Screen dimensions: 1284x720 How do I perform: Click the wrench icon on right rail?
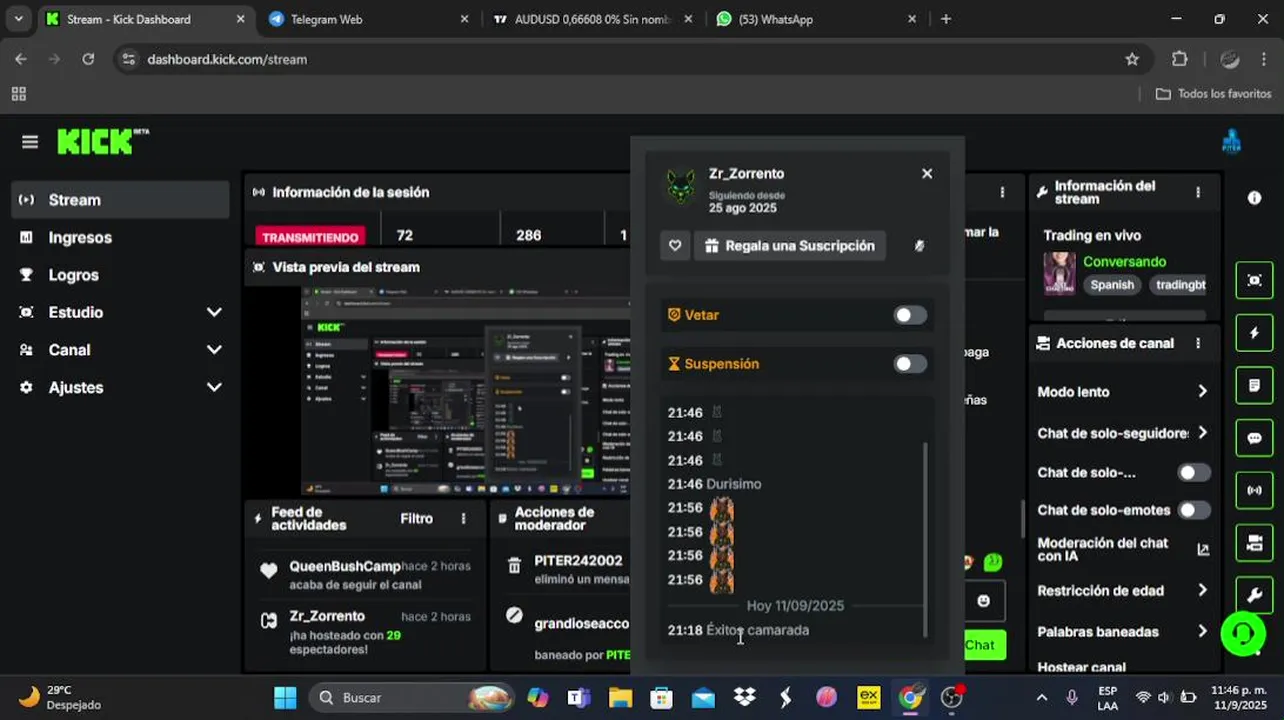pos(1254,595)
